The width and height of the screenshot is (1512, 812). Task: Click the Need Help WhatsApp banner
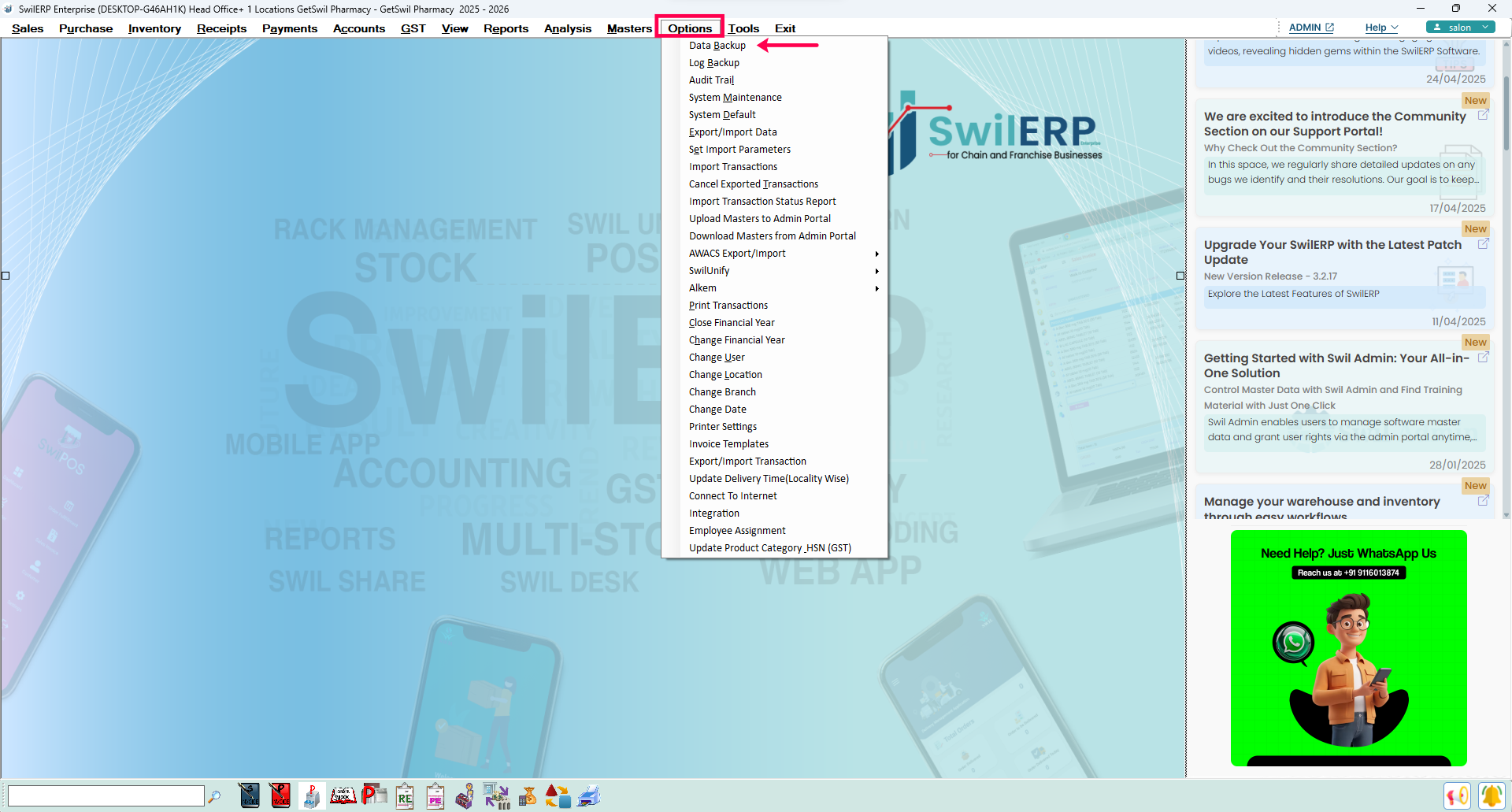click(1348, 647)
